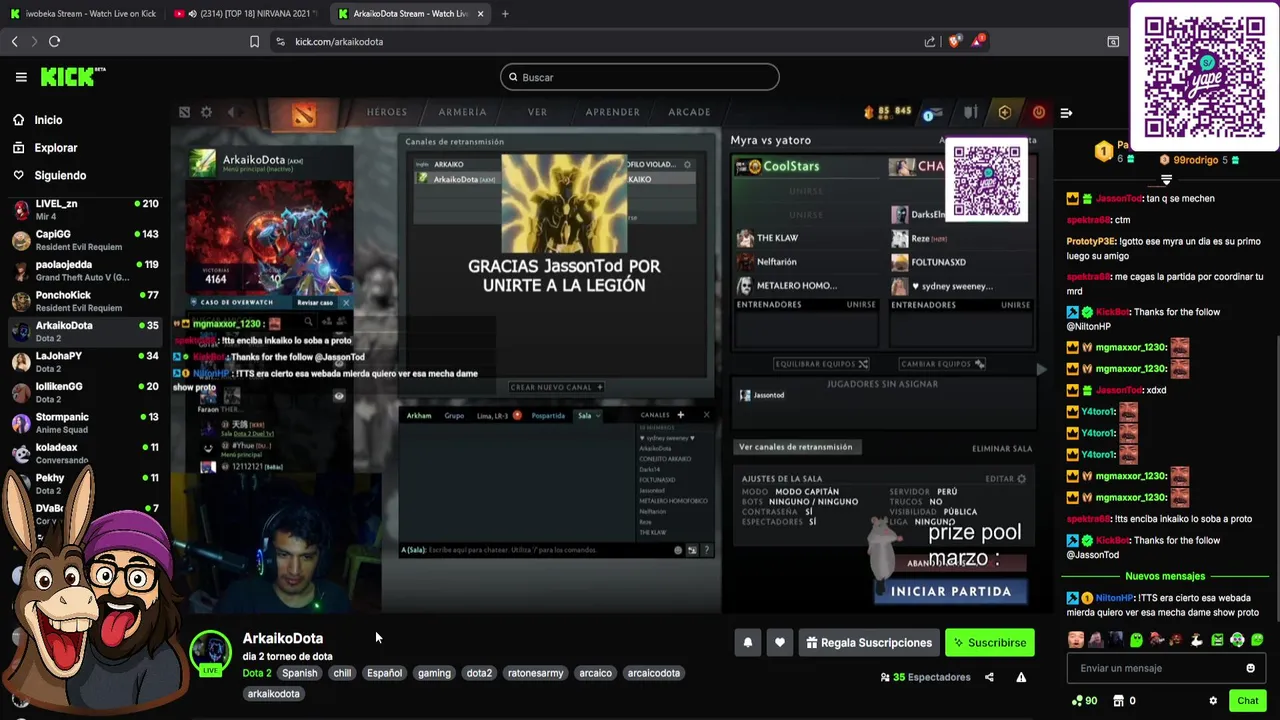Click the Español tag

[x=384, y=673]
